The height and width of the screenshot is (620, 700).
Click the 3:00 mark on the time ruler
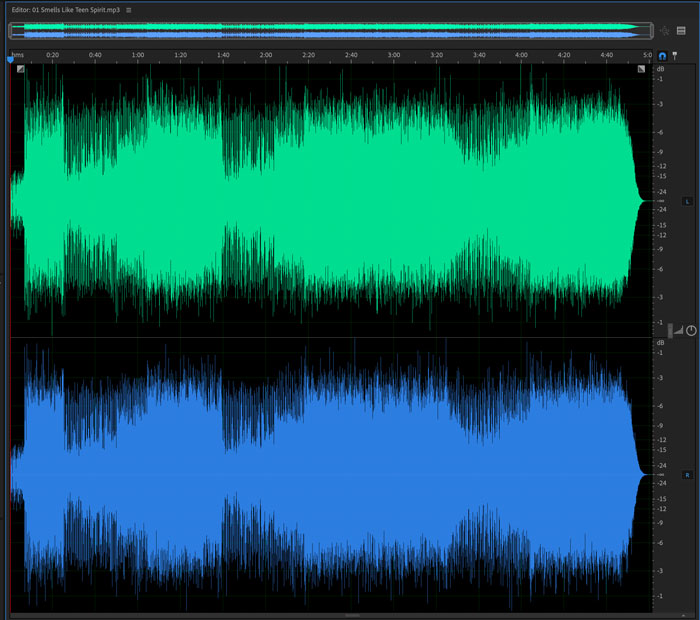(394, 55)
